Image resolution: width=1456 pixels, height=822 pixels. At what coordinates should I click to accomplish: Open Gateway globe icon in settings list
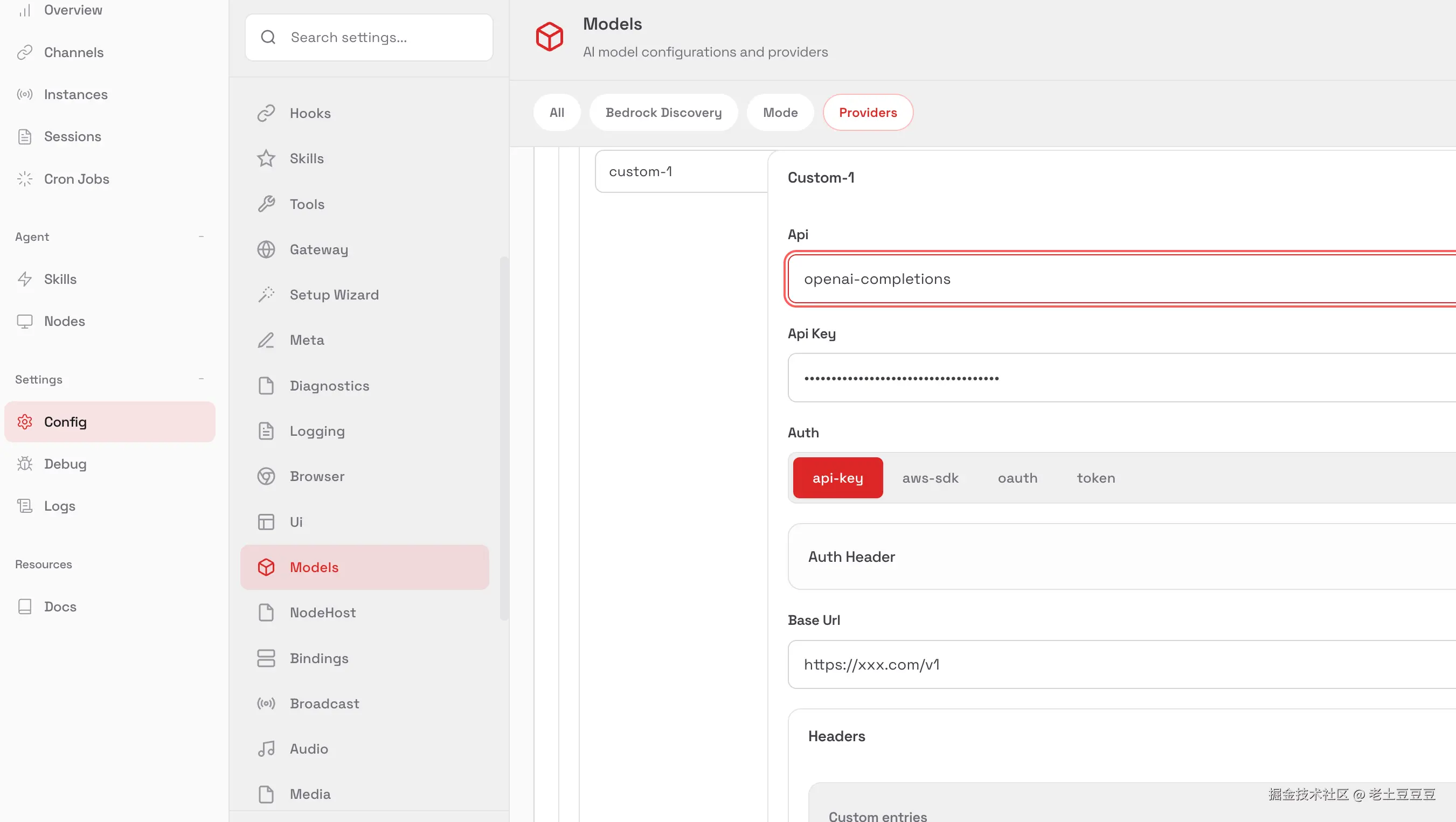click(x=266, y=249)
